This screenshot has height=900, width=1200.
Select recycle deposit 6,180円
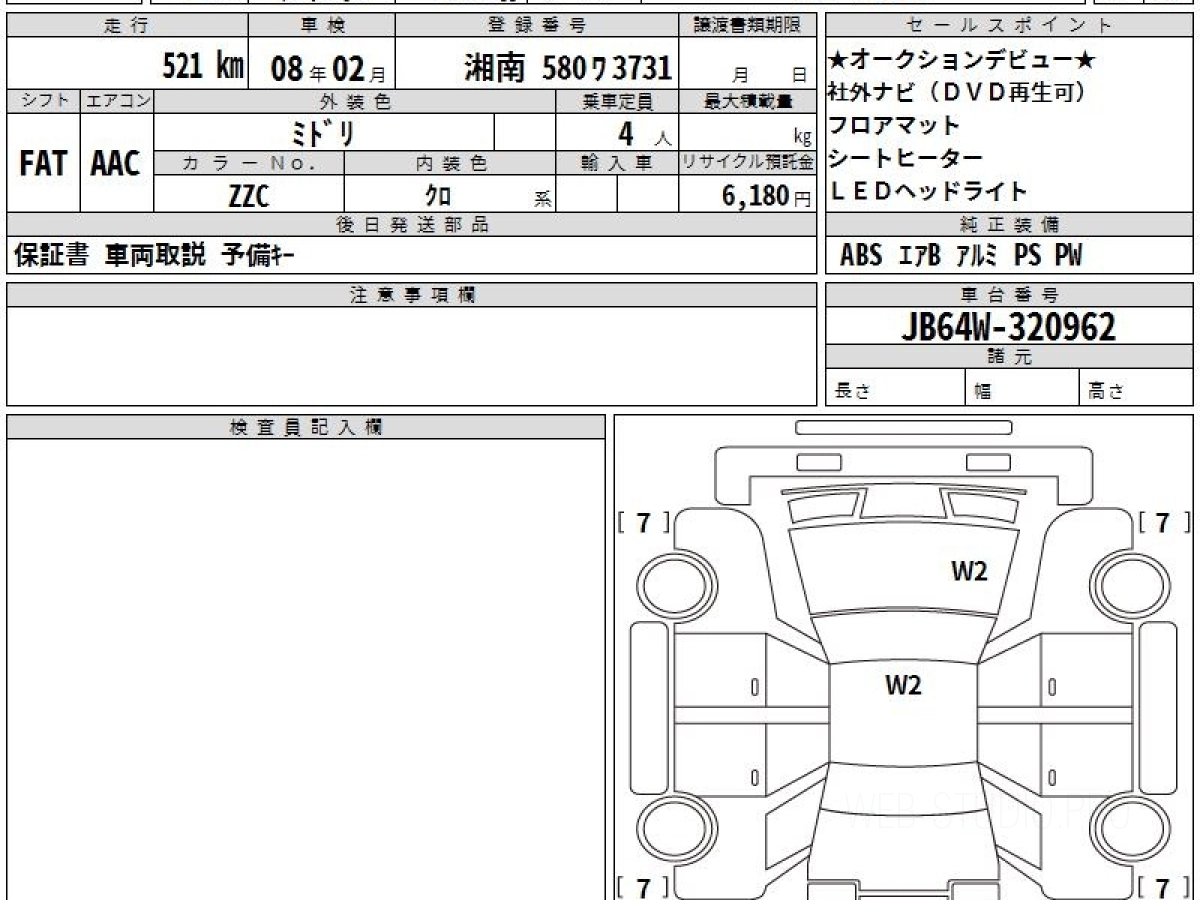click(x=766, y=196)
